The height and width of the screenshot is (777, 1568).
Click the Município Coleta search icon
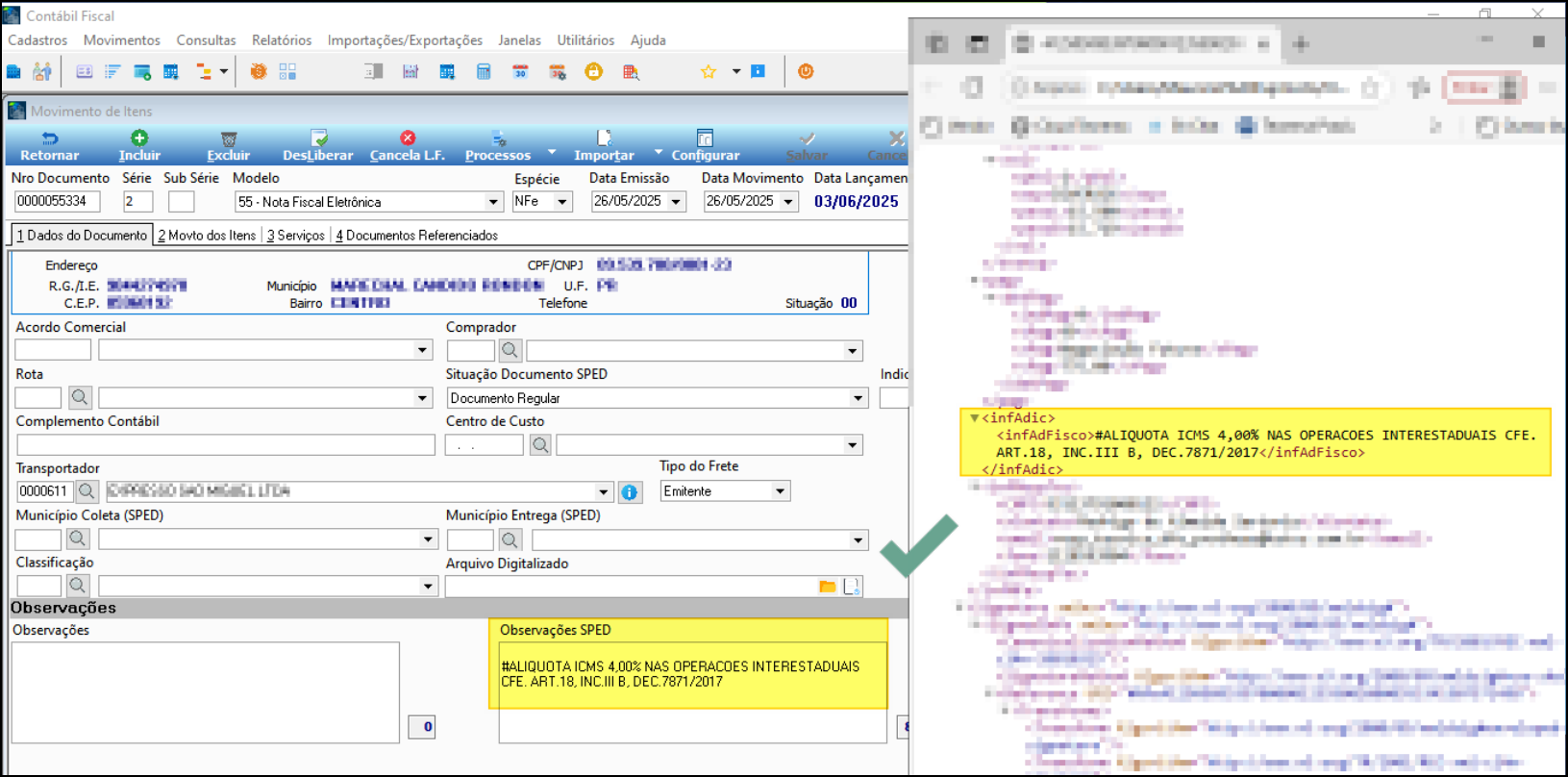tap(78, 539)
